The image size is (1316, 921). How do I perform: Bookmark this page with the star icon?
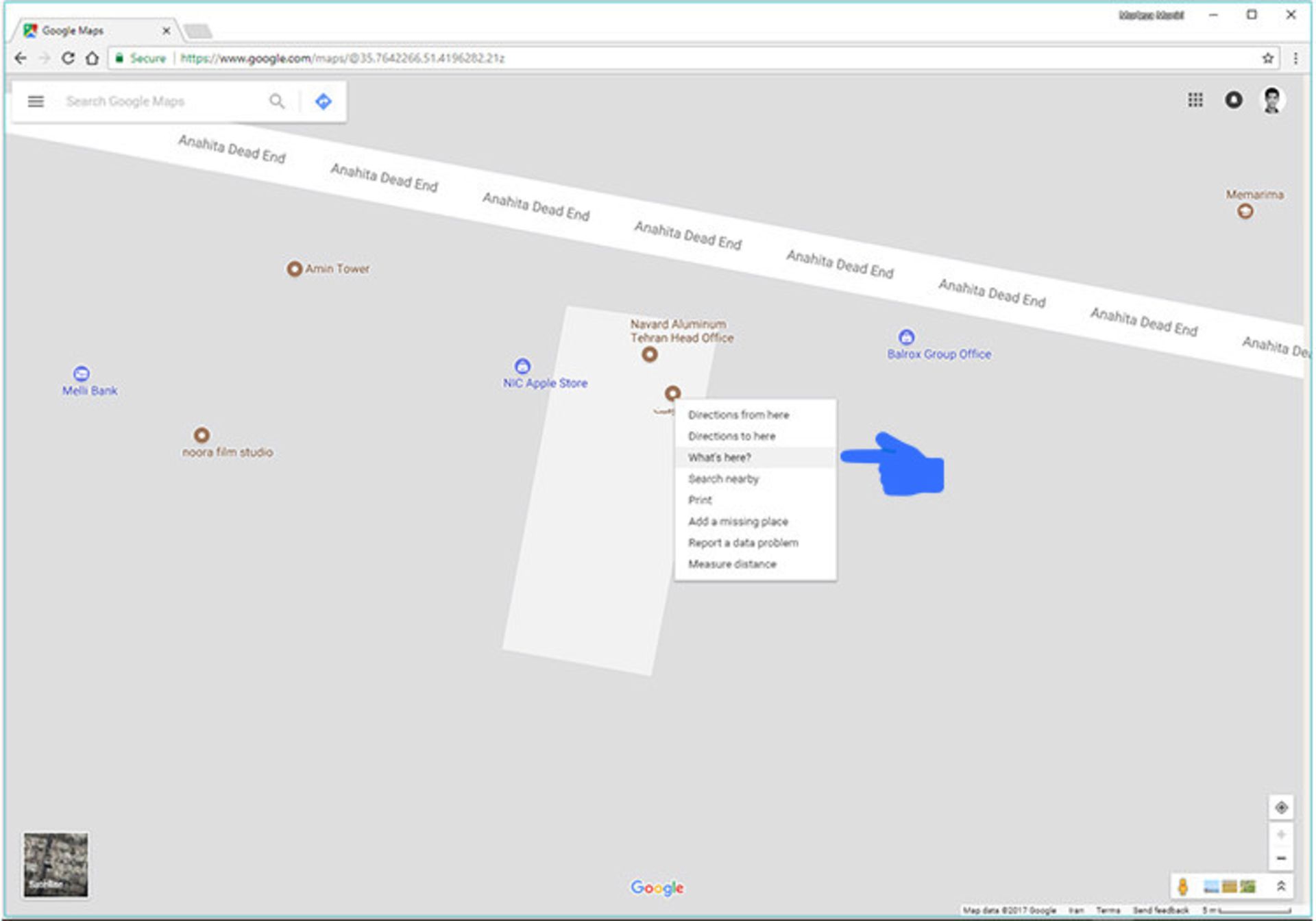pyautogui.click(x=1268, y=58)
